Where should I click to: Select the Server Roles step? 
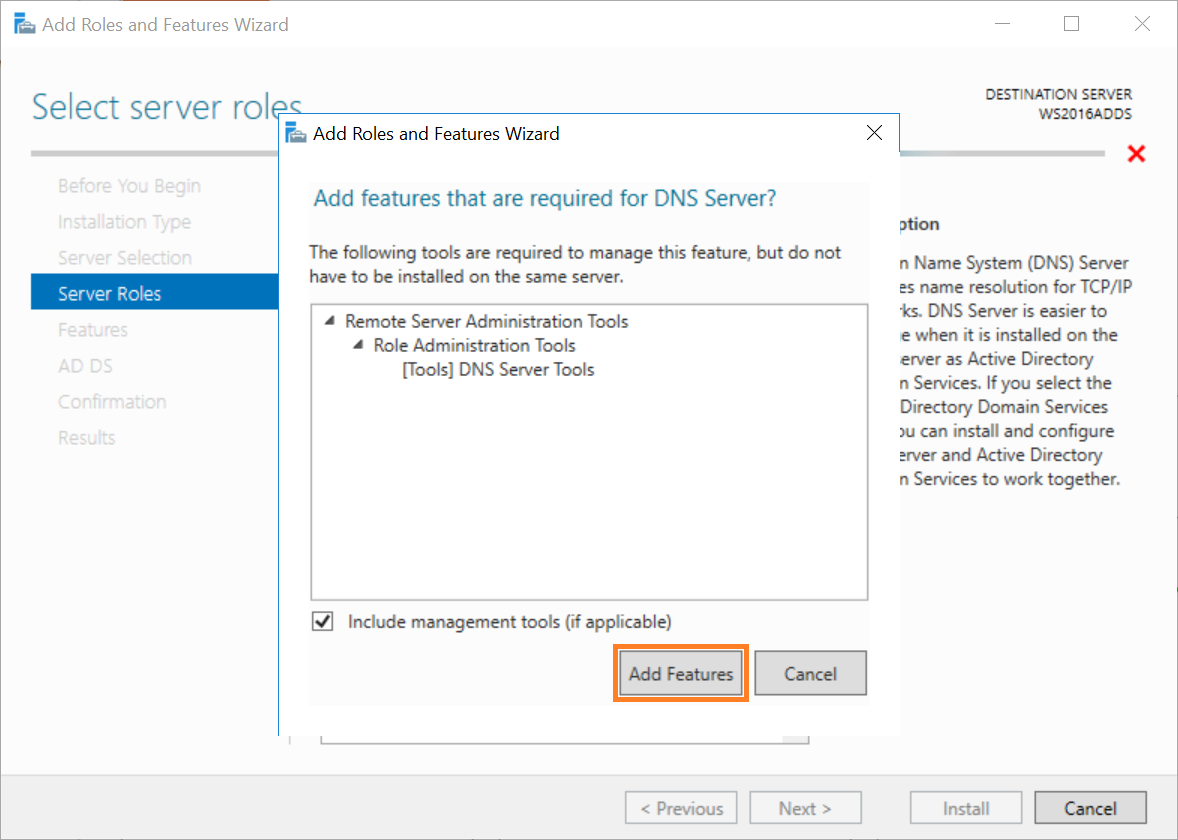pos(155,293)
